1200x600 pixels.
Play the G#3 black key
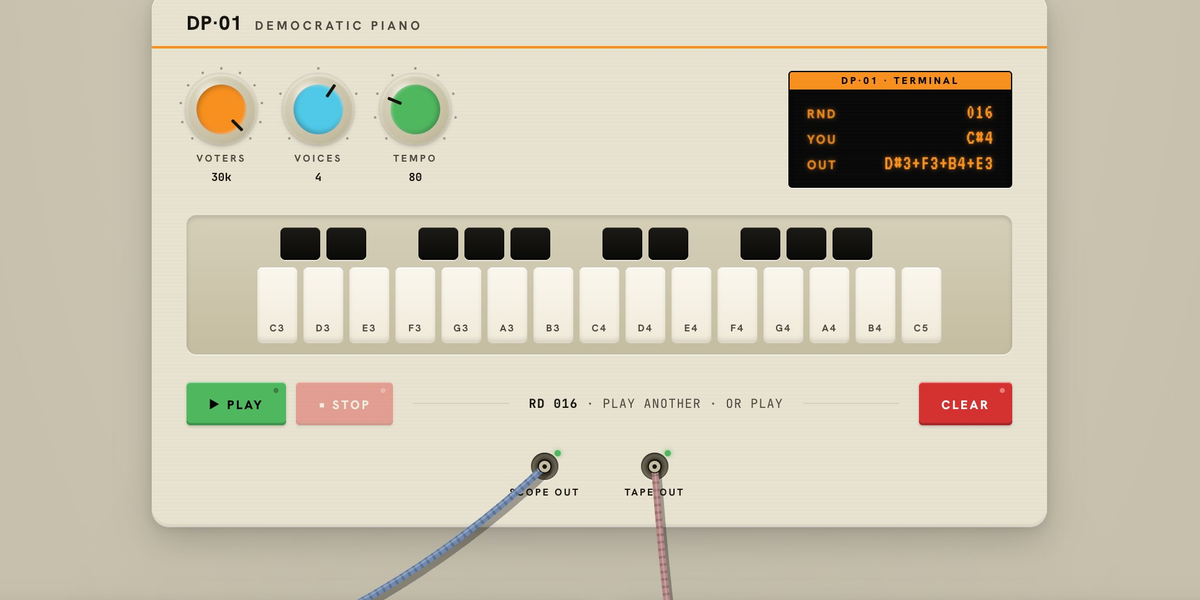484,244
